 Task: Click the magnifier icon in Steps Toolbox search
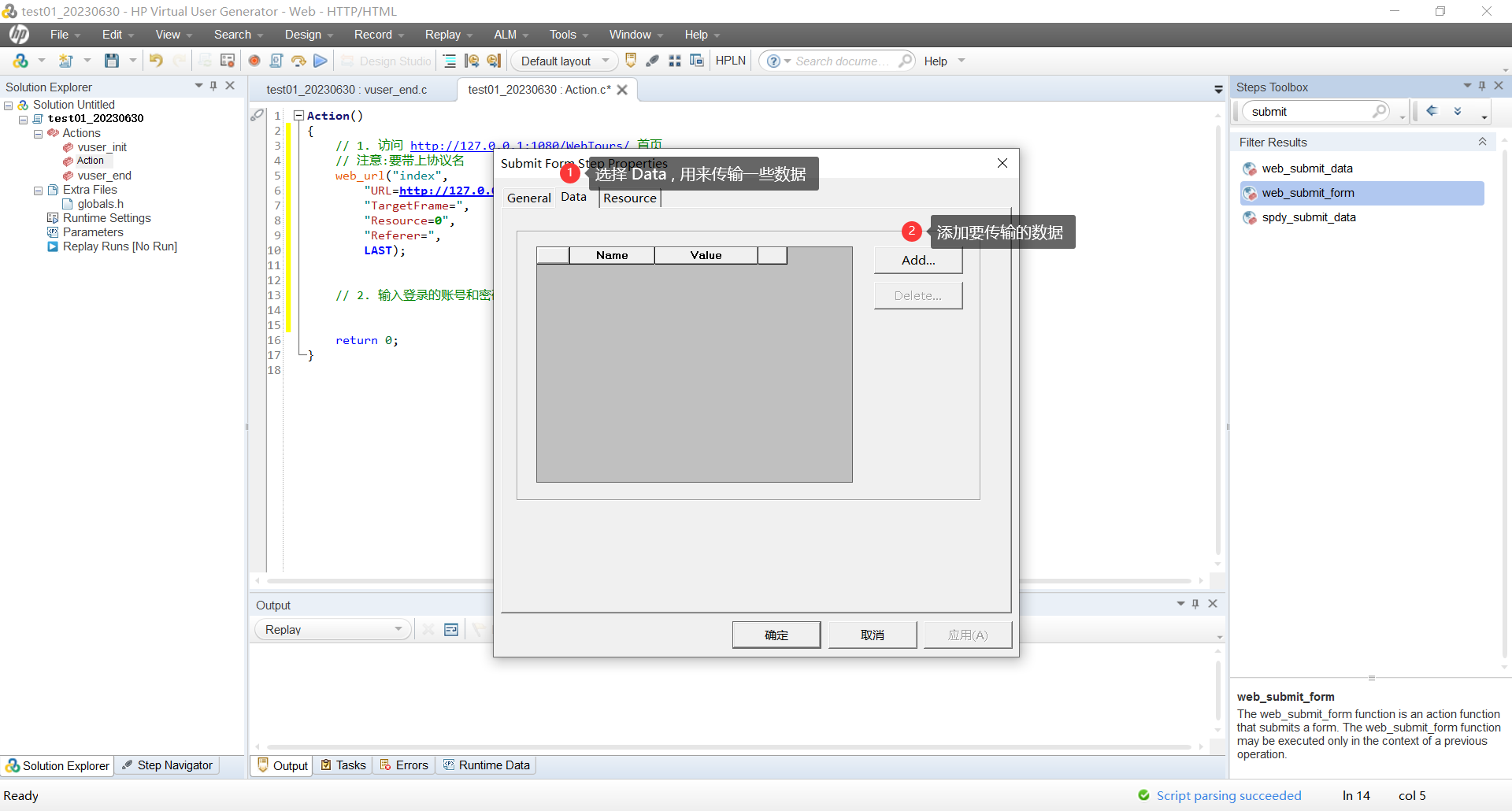pyautogui.click(x=1380, y=111)
